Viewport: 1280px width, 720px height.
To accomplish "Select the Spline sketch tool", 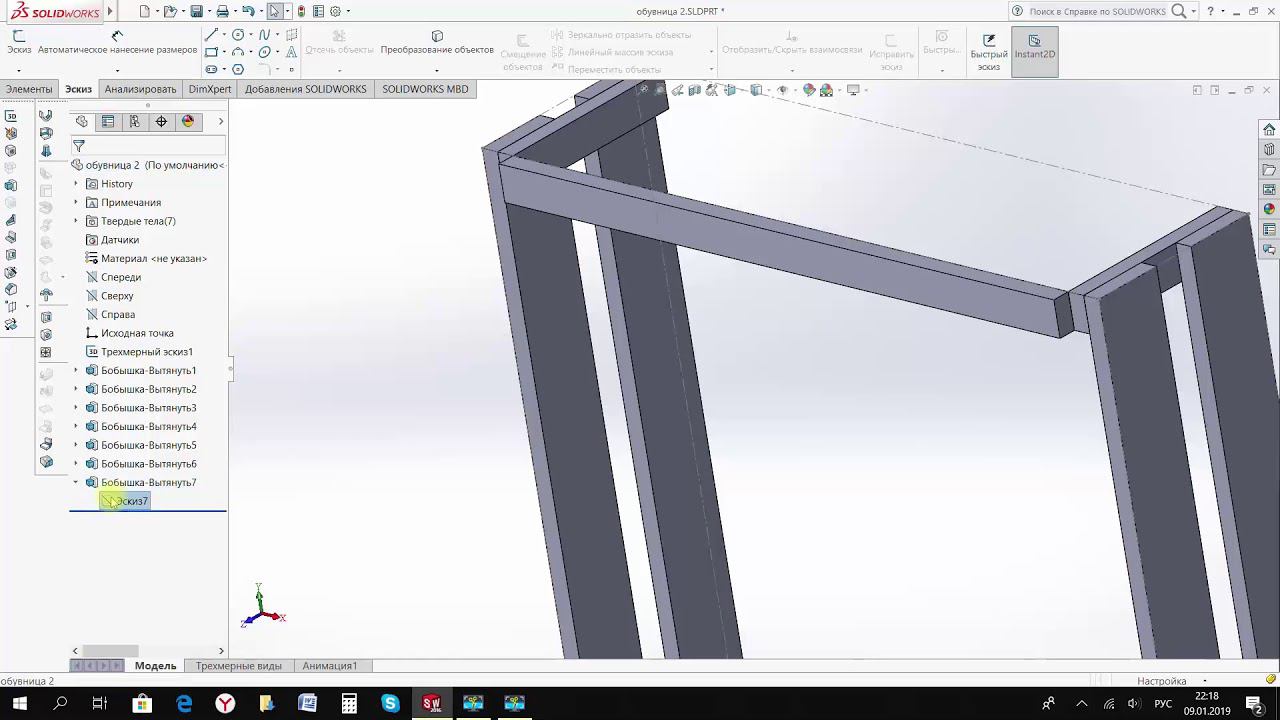I will point(264,34).
